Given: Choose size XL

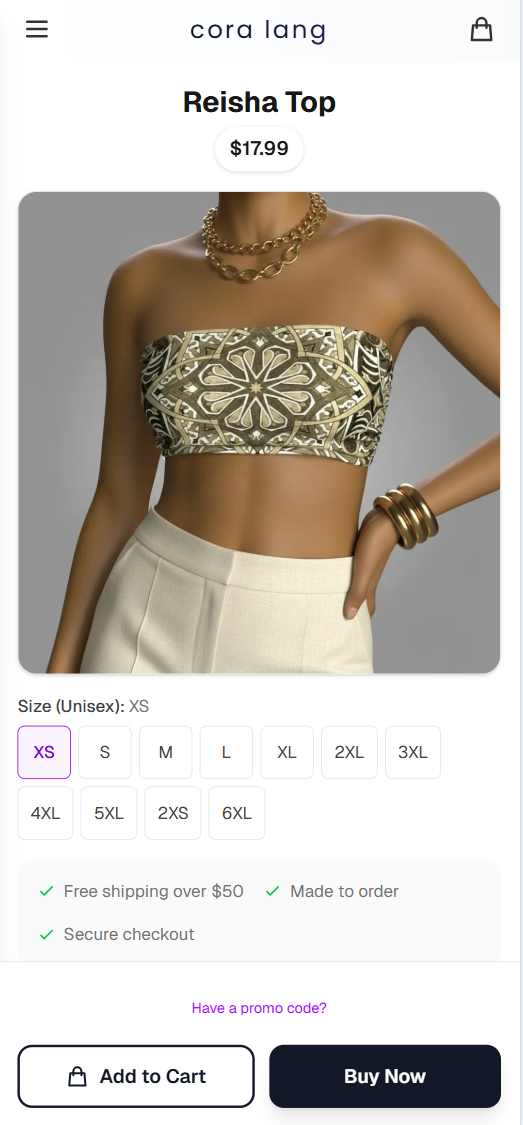Looking at the screenshot, I should pos(287,752).
